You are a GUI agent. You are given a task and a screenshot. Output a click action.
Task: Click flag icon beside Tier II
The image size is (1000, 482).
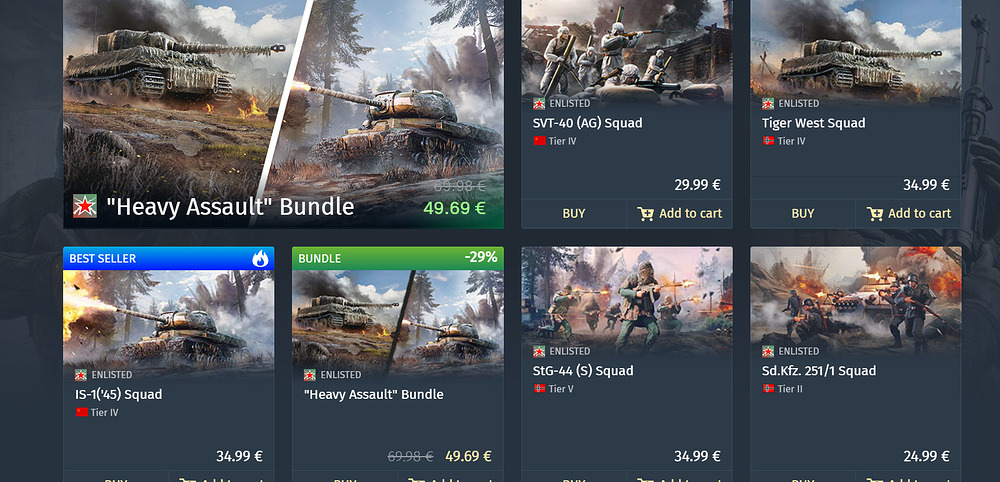pos(768,388)
